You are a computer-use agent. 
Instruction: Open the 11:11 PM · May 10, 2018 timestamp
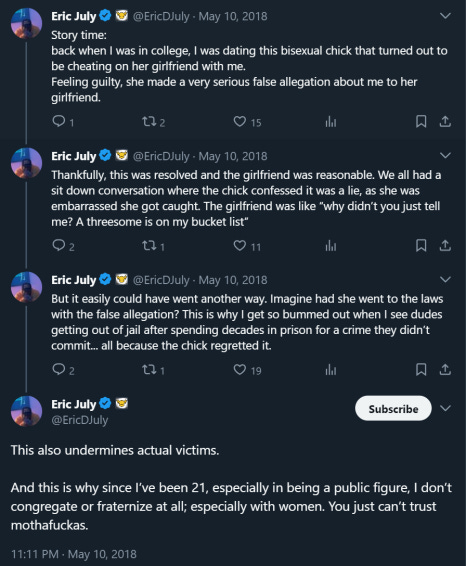point(74,554)
